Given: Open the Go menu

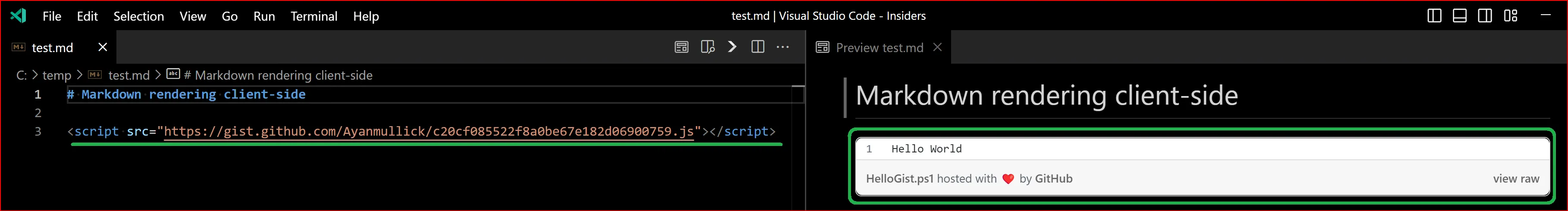Looking at the screenshot, I should point(229,16).
